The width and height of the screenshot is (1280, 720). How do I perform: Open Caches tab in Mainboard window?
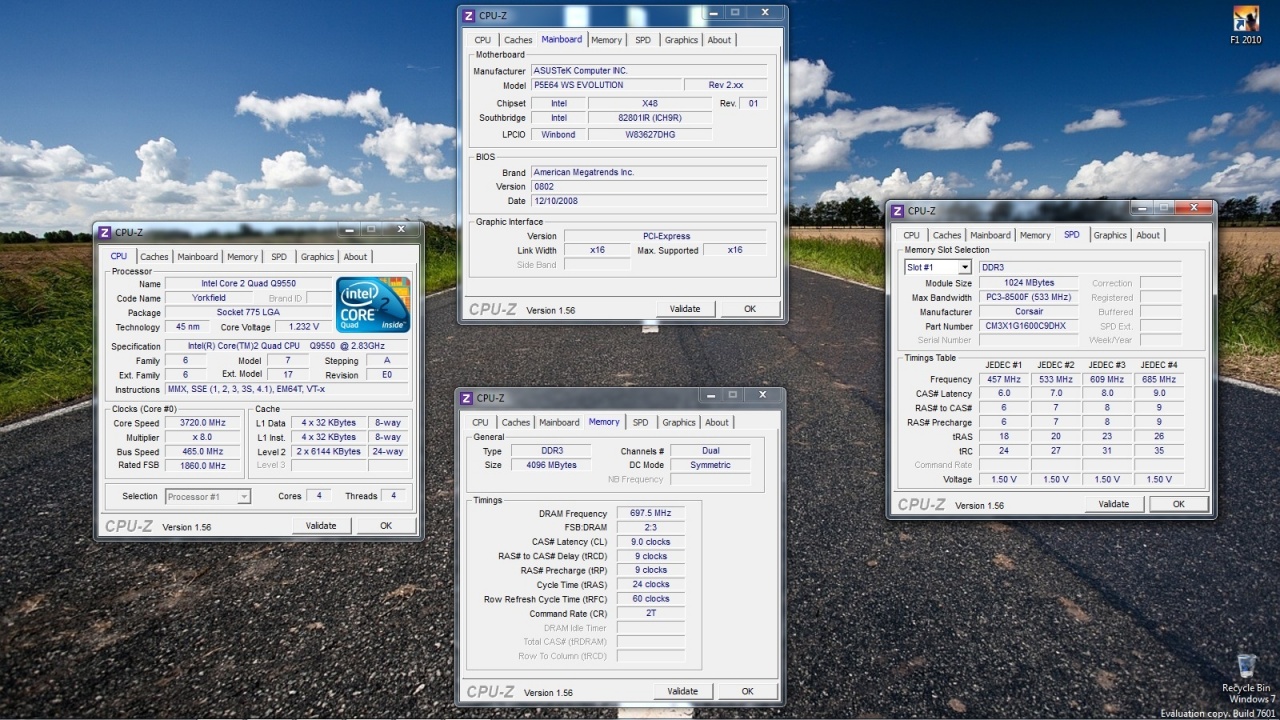point(518,40)
